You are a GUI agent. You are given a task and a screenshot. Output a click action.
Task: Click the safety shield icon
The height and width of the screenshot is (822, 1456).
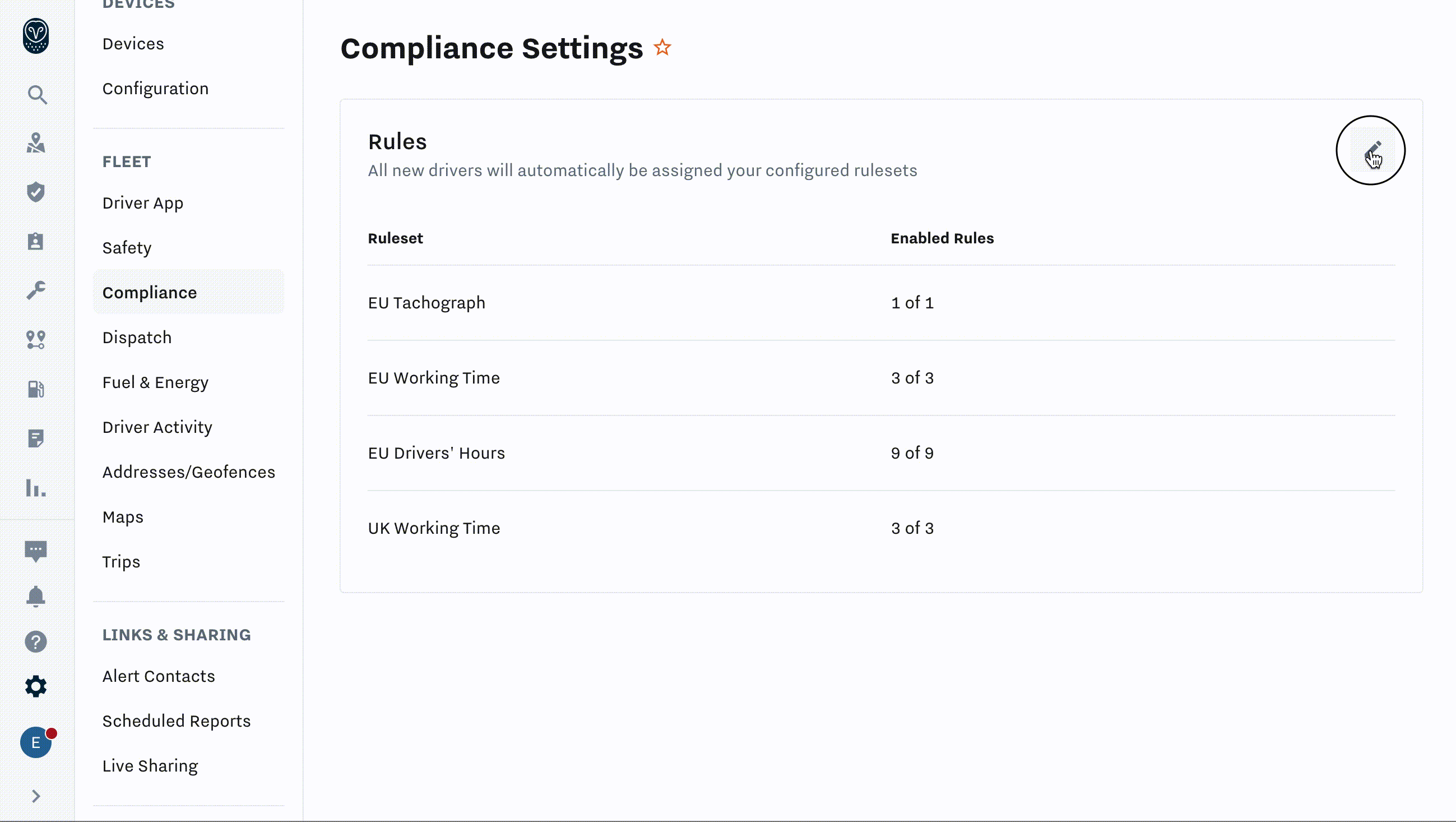[x=37, y=192]
